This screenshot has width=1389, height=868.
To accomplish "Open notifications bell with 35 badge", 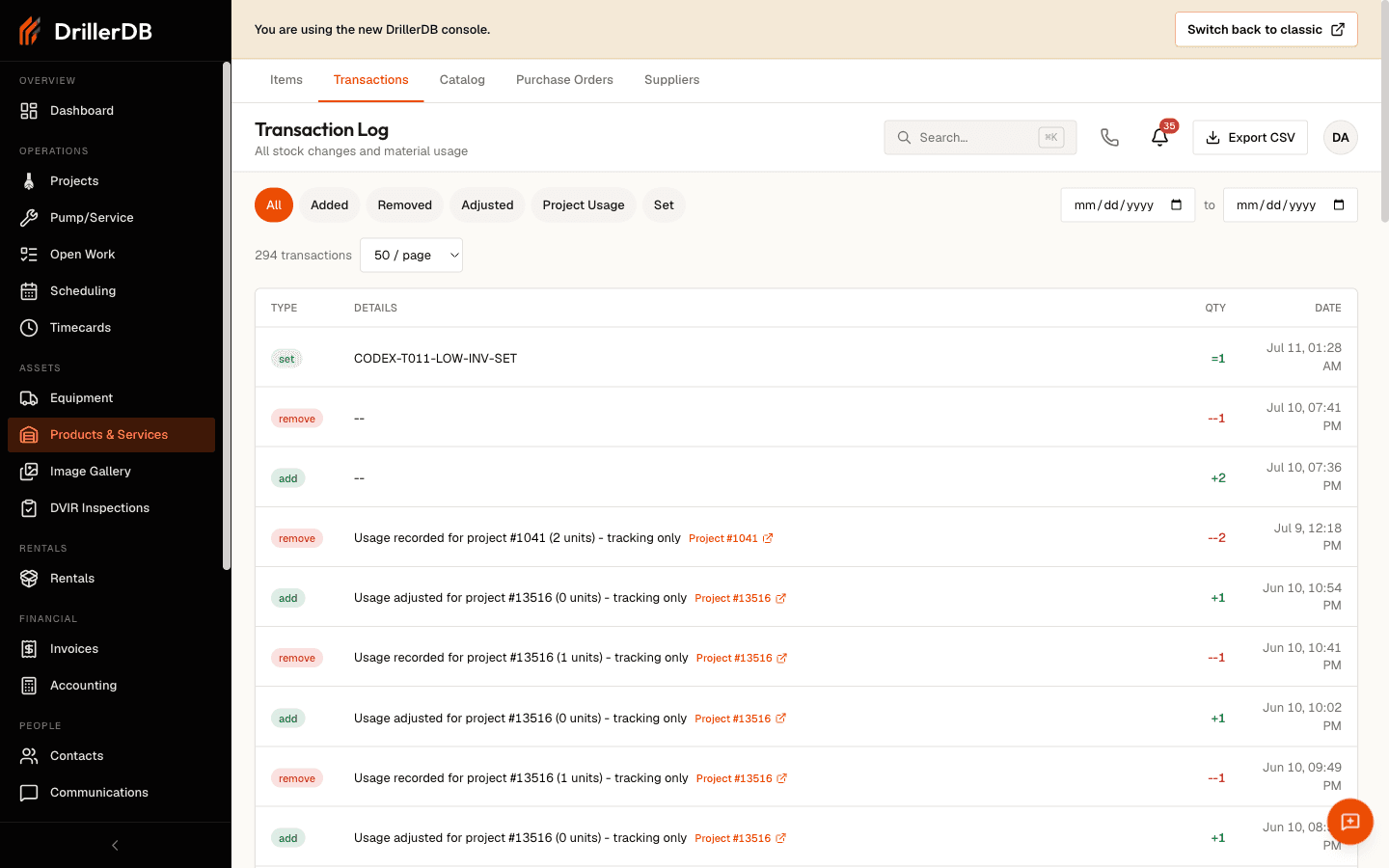I will click(x=1160, y=138).
